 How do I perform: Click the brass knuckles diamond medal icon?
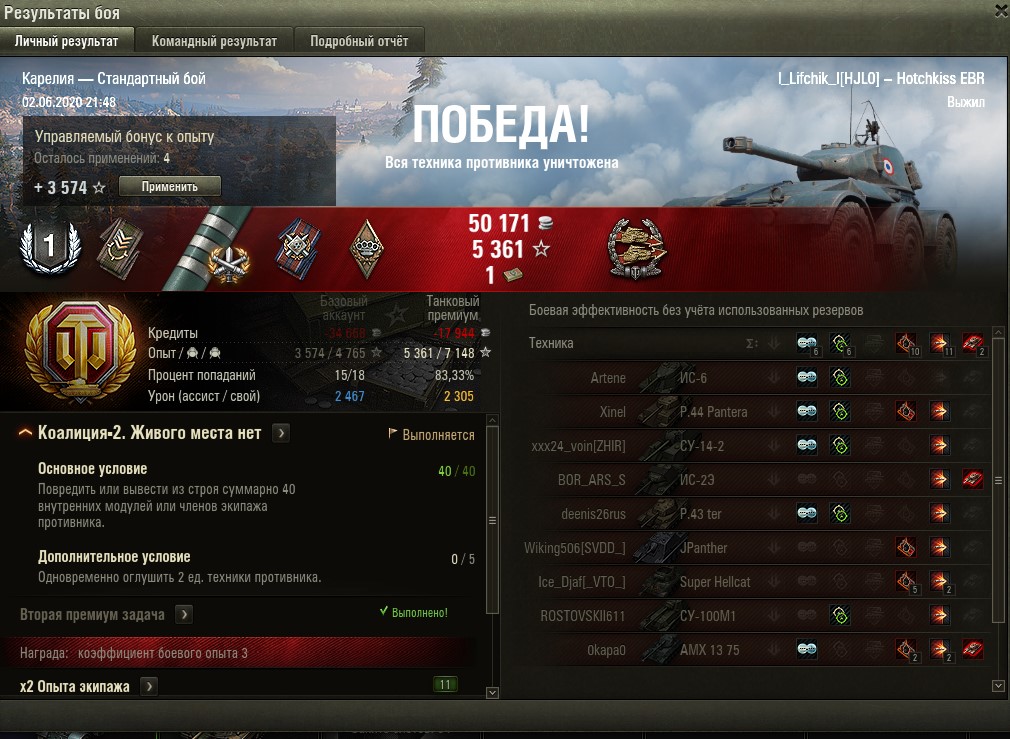[x=367, y=249]
